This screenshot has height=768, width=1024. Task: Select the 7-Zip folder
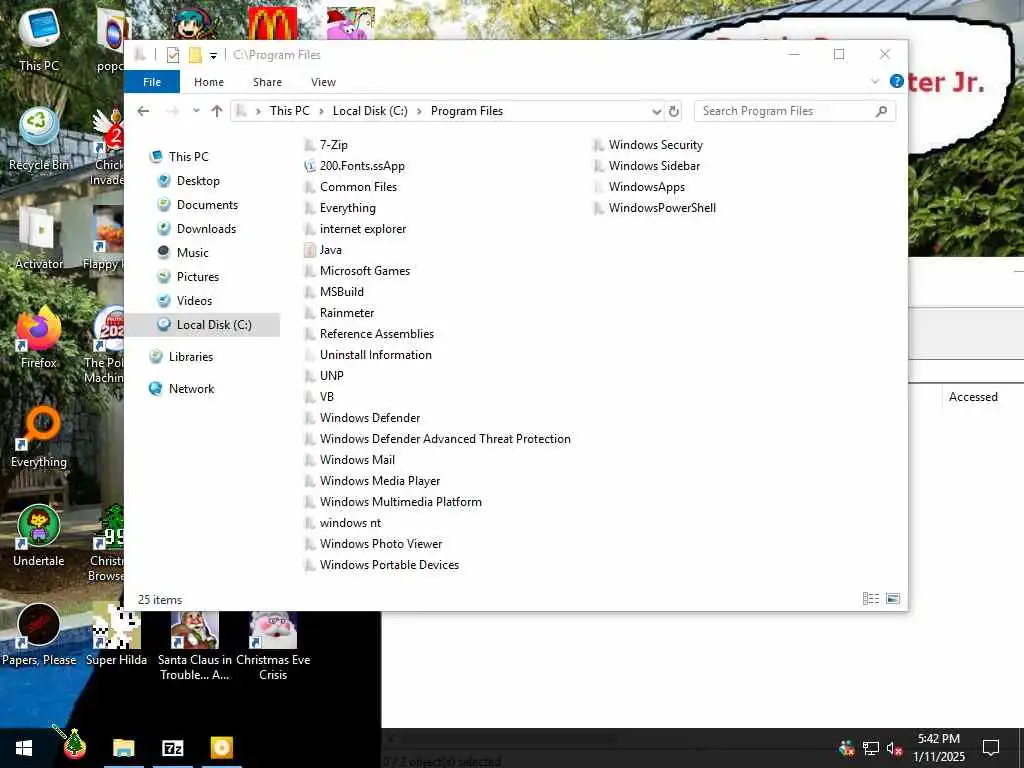click(x=333, y=145)
